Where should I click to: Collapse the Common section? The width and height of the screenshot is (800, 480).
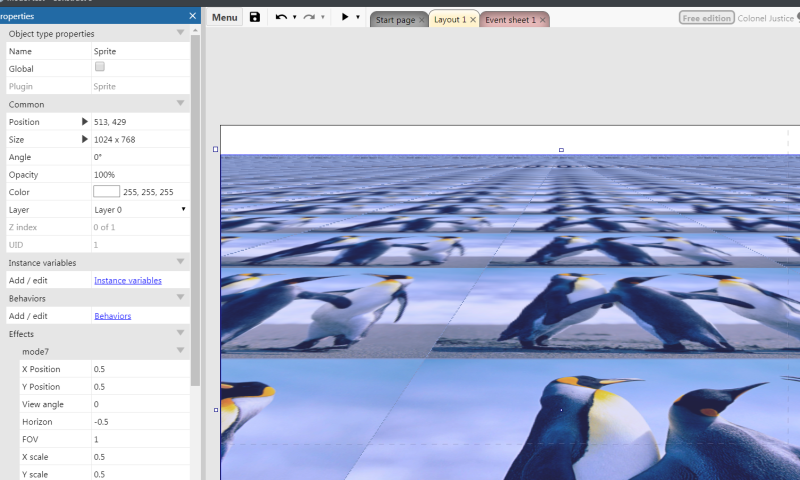click(180, 104)
